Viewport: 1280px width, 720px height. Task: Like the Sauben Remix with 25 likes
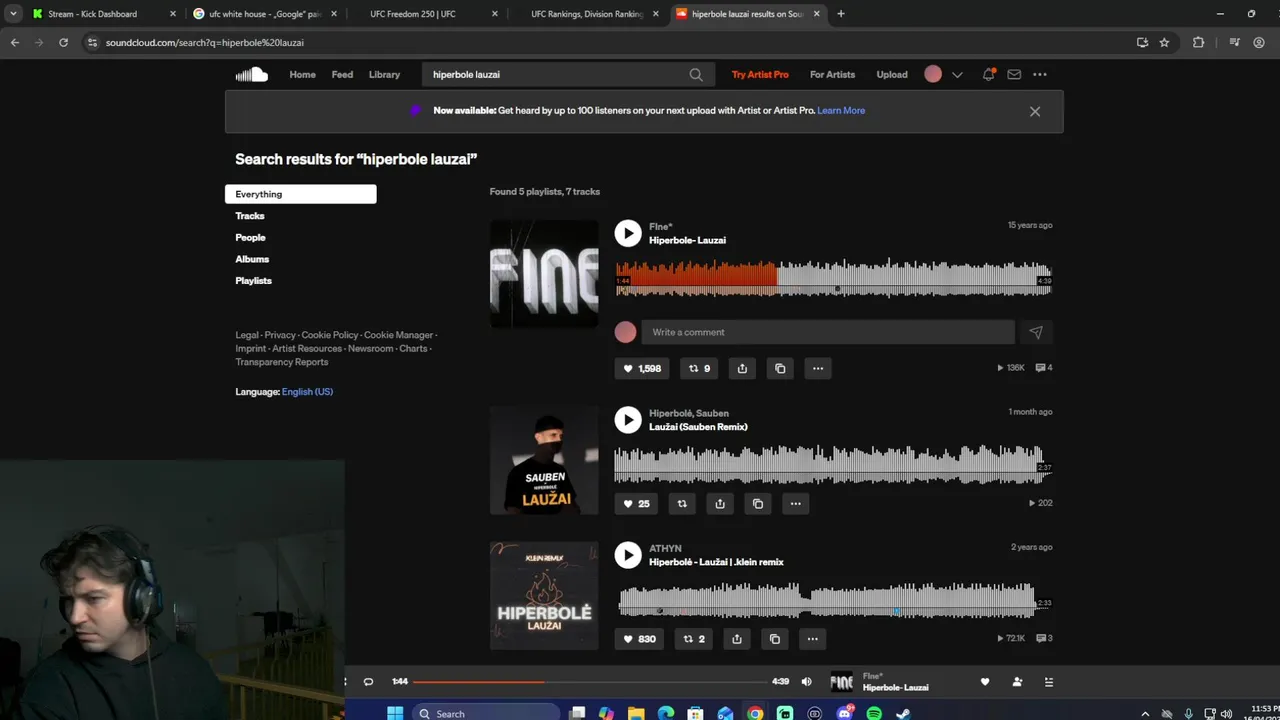pos(637,503)
